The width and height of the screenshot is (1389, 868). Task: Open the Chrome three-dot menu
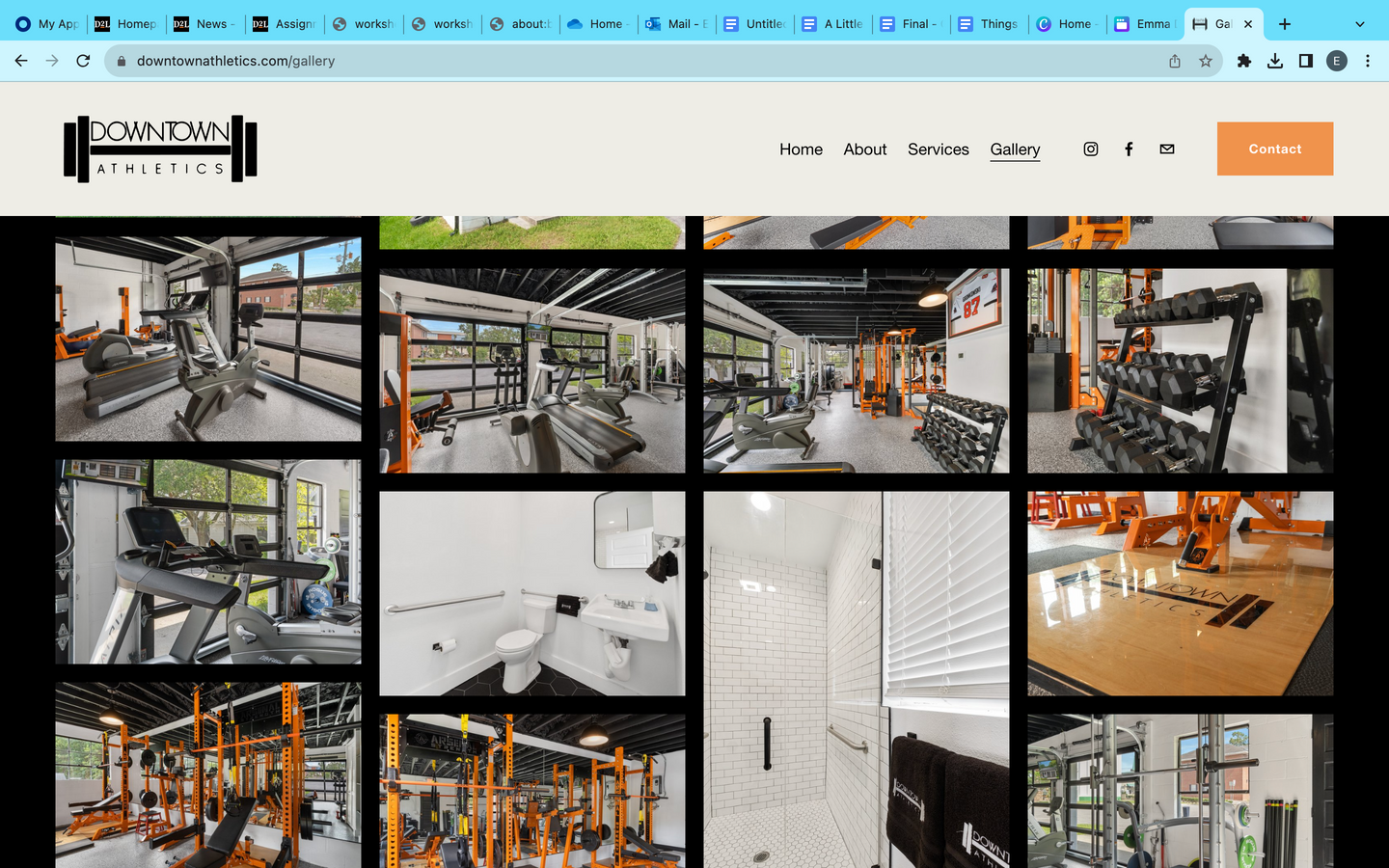(1368, 61)
